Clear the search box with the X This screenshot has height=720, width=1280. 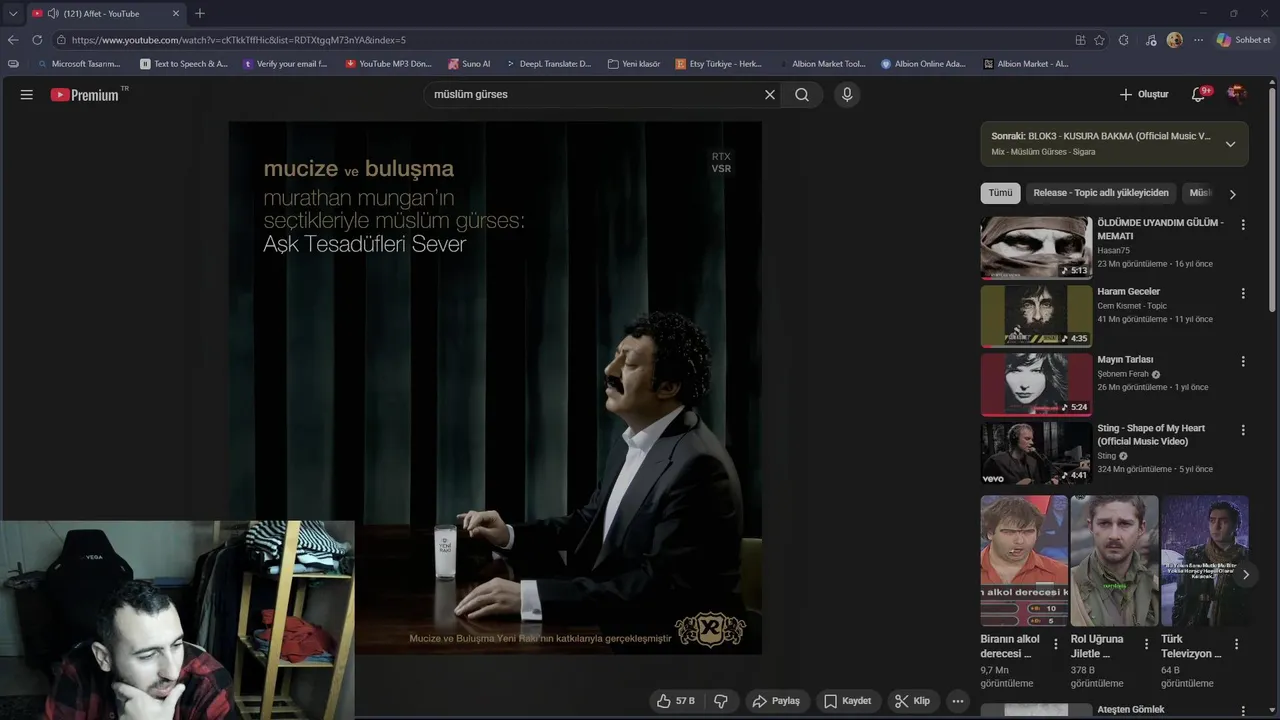[770, 95]
